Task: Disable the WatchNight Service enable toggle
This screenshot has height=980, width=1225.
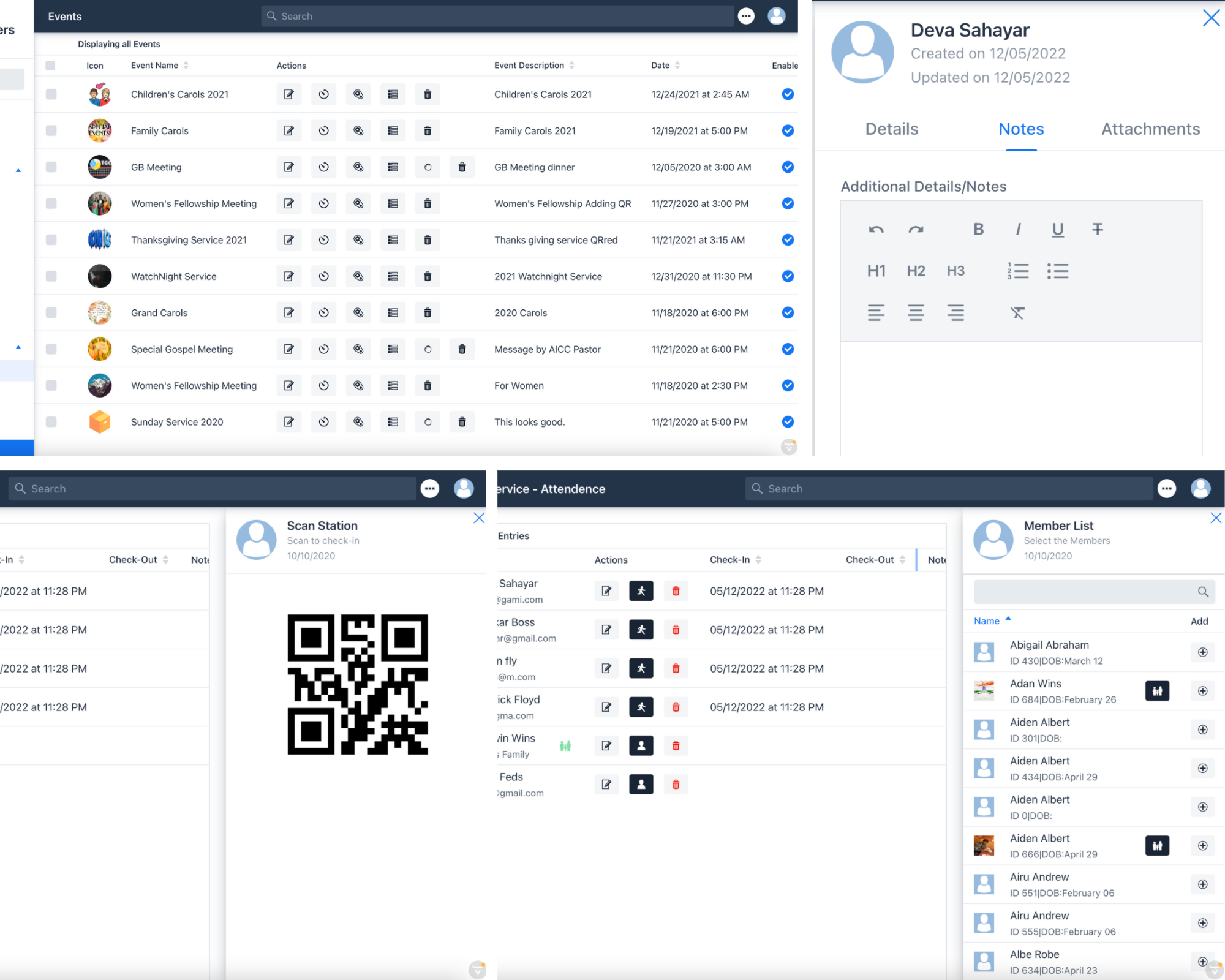Action: click(x=788, y=276)
